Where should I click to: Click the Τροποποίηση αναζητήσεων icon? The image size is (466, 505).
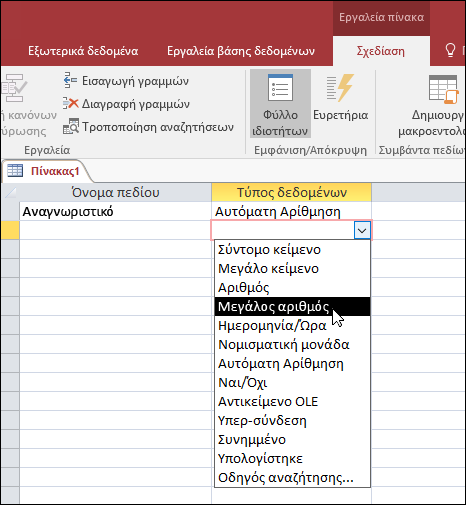coord(71,126)
